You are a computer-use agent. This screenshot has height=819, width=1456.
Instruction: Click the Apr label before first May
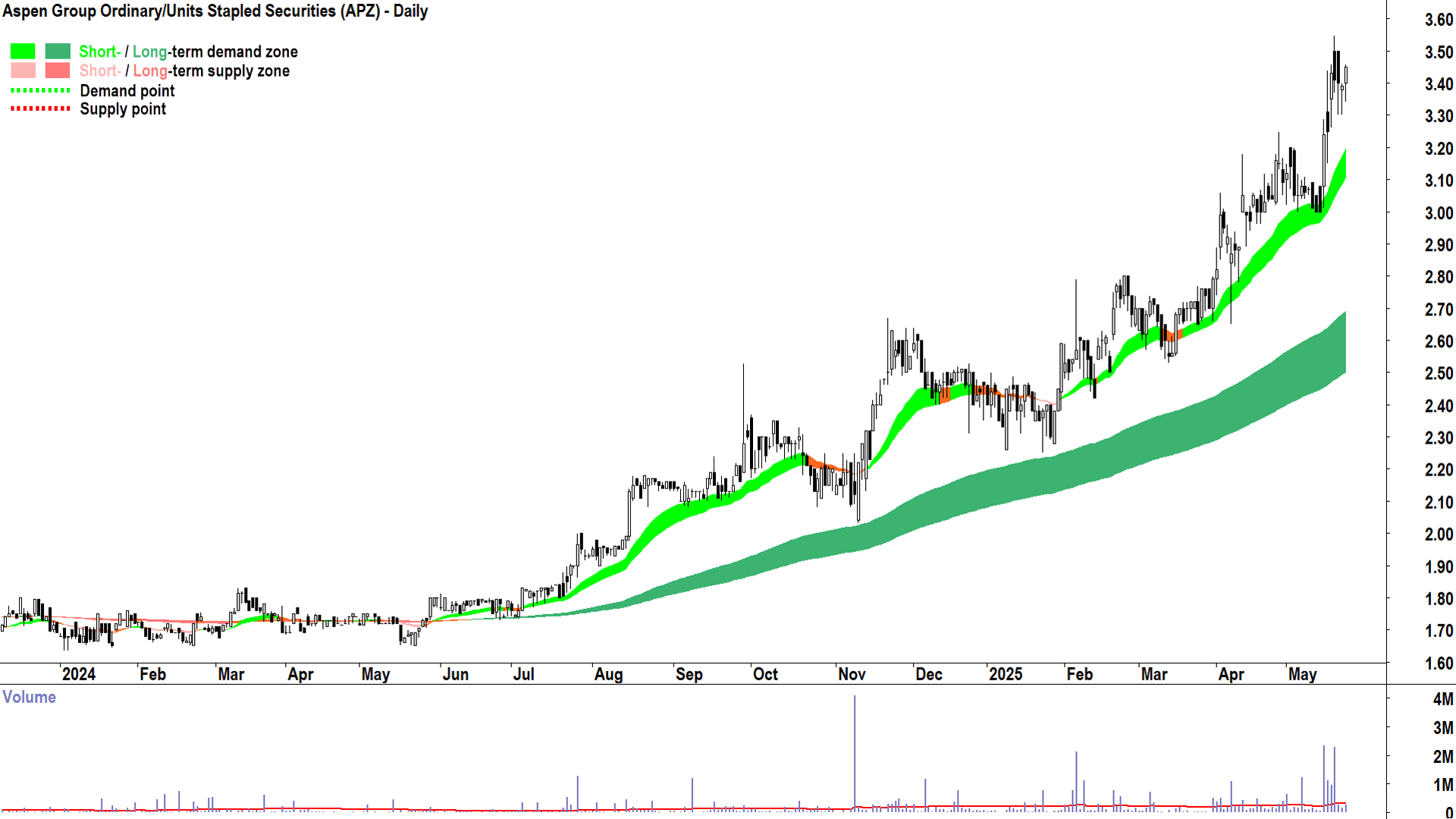coord(301,674)
